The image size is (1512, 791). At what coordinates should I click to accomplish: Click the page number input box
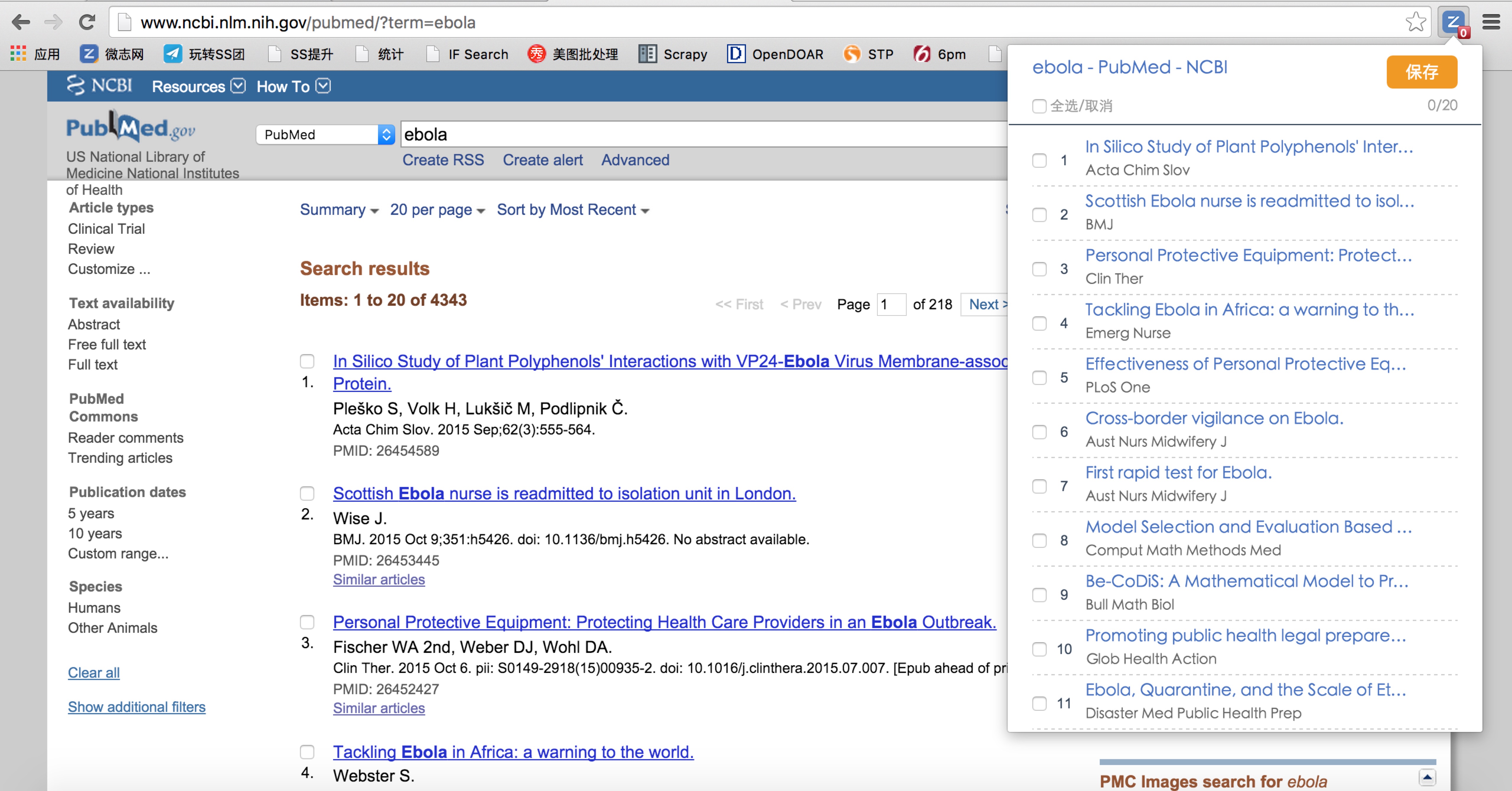891,304
